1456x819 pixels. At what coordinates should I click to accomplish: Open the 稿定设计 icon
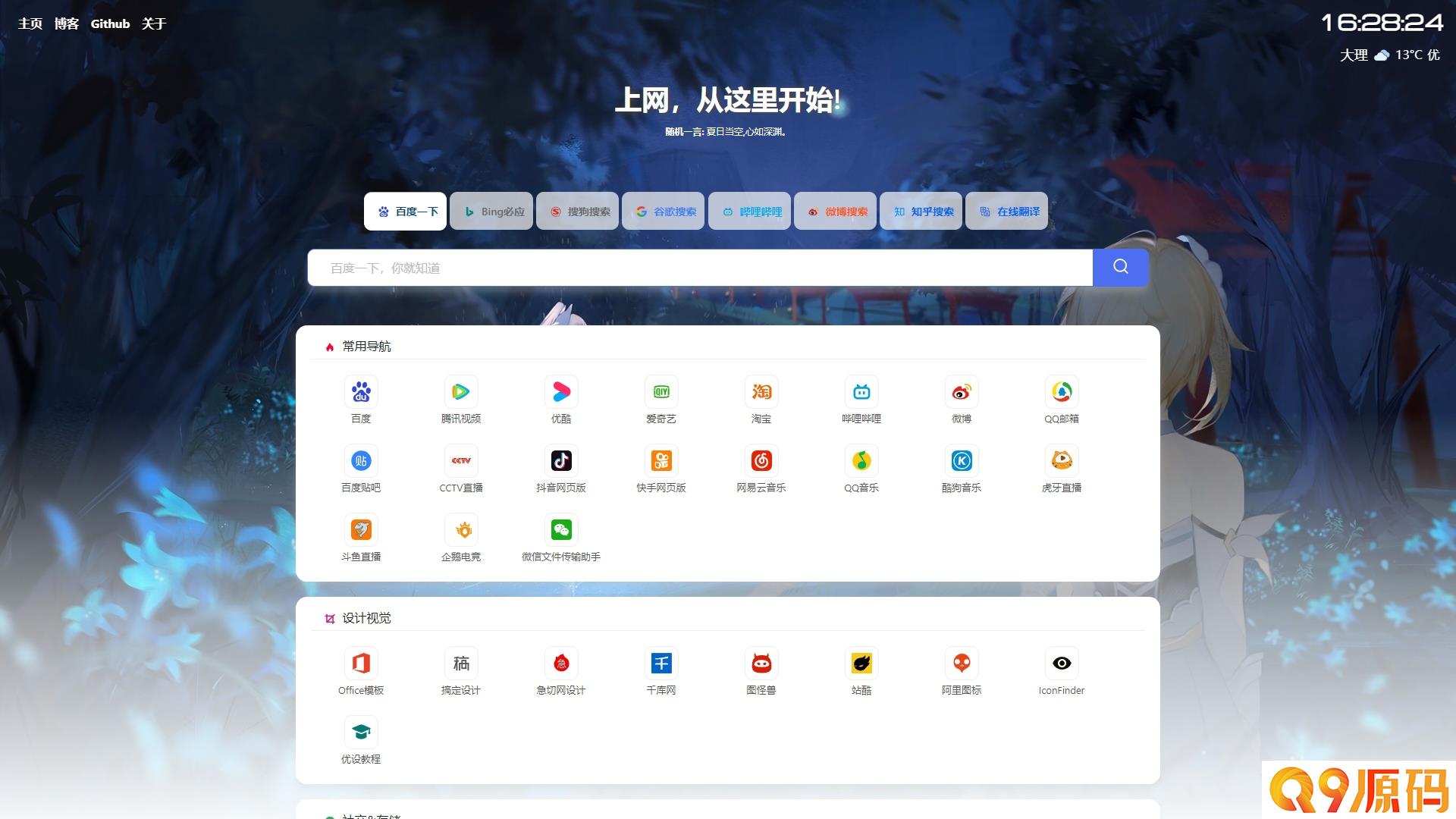pyautogui.click(x=461, y=664)
